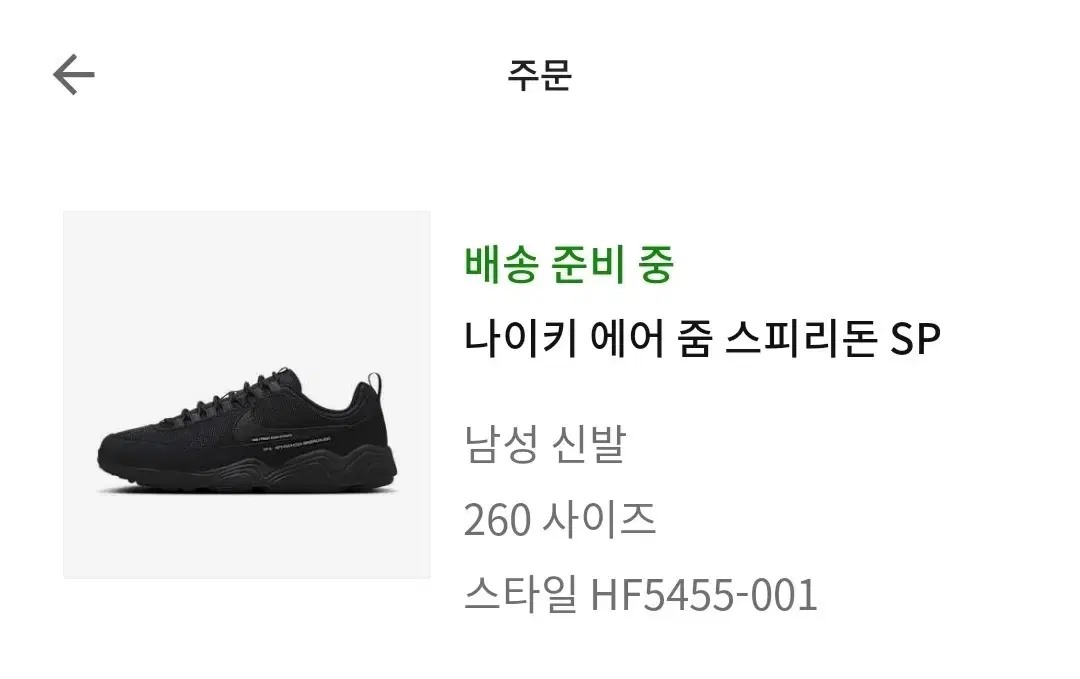Tap the green 배송 준비 중 status
The height and width of the screenshot is (679, 1080).
point(568,264)
